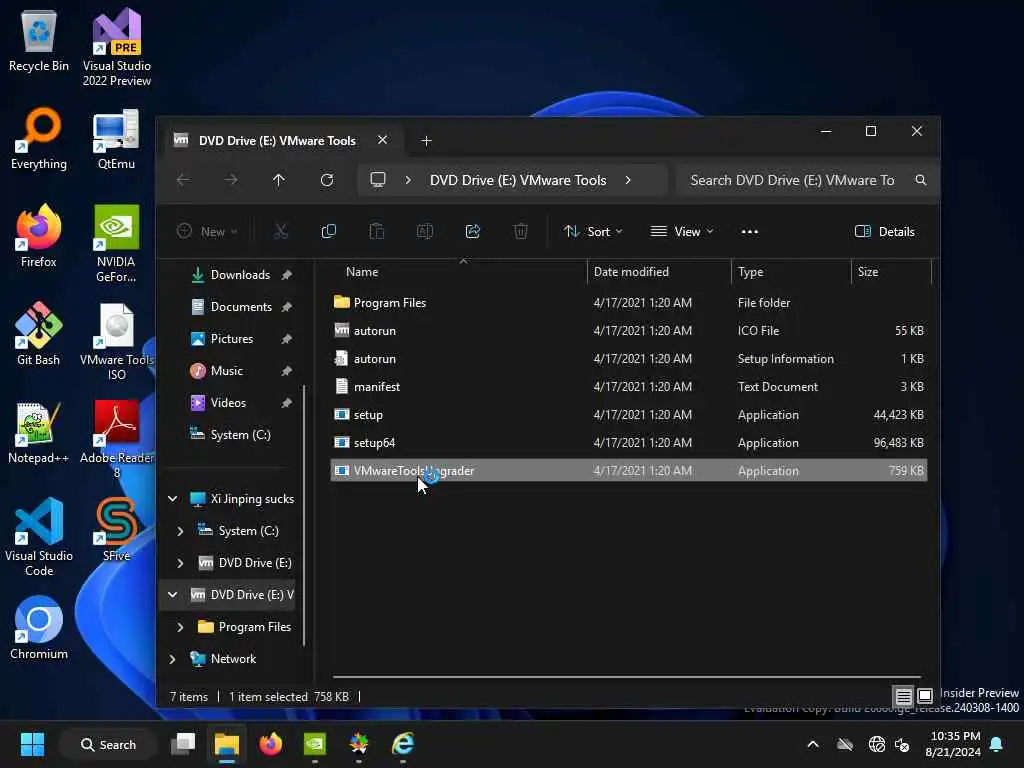
Task: Select the manifest text document
Action: pyautogui.click(x=629, y=387)
